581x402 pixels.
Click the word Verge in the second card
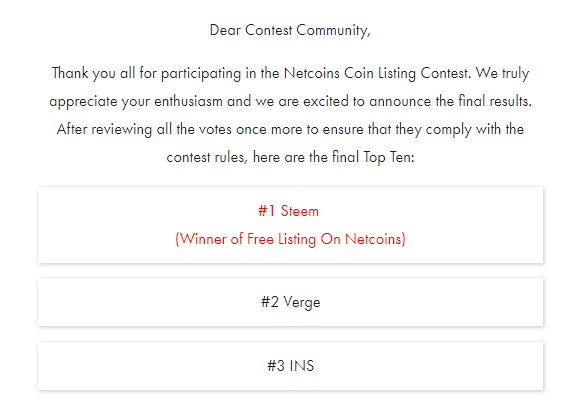[x=302, y=302]
